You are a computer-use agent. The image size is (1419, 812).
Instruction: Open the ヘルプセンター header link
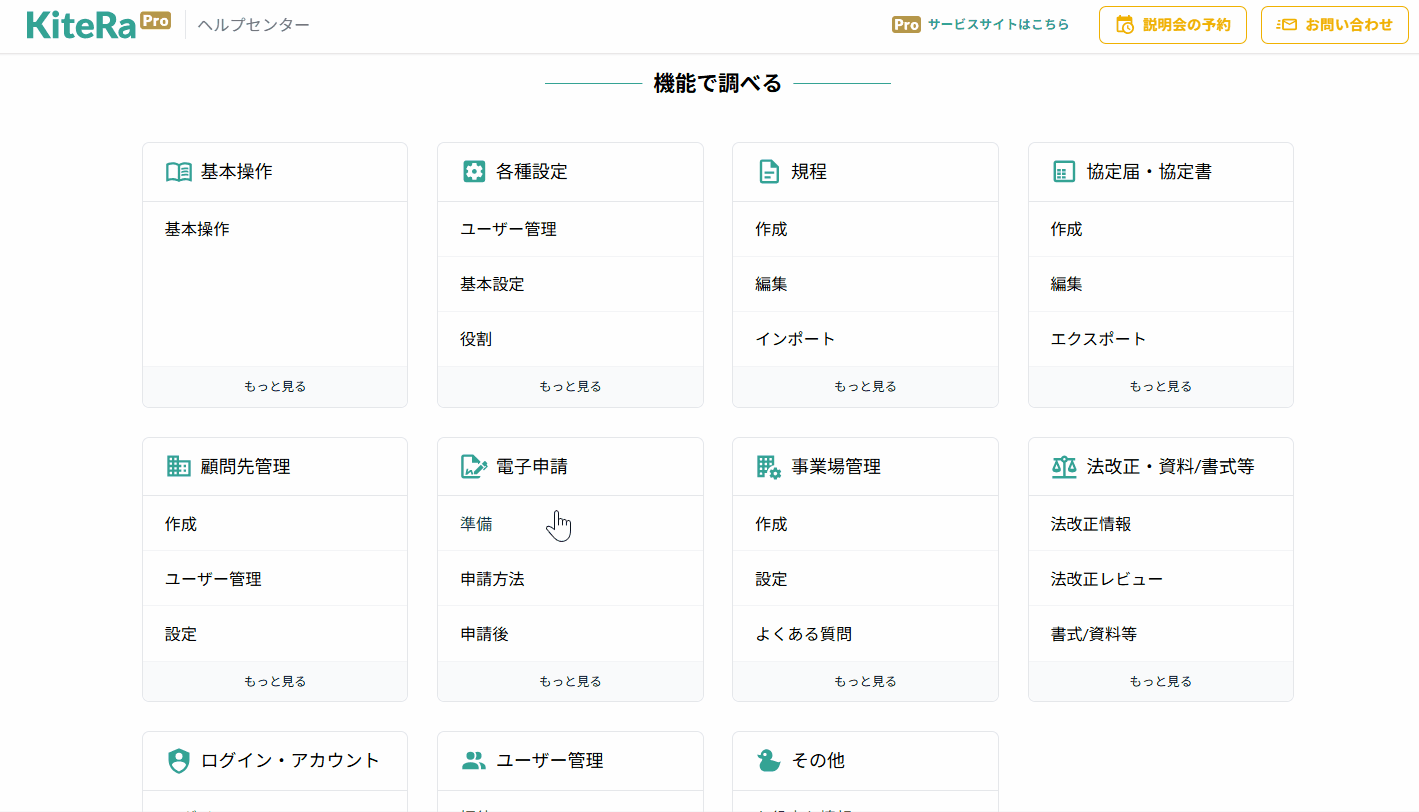[254, 25]
